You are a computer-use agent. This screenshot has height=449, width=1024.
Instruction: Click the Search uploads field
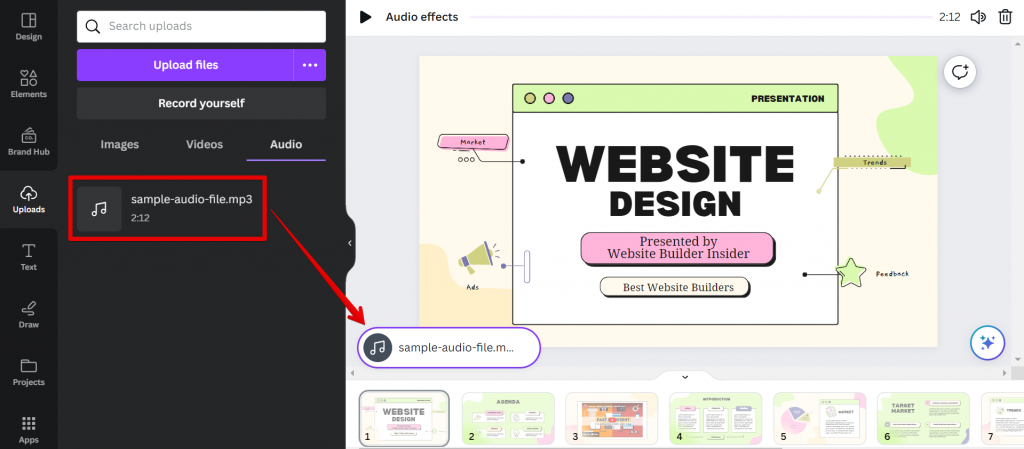(x=201, y=27)
